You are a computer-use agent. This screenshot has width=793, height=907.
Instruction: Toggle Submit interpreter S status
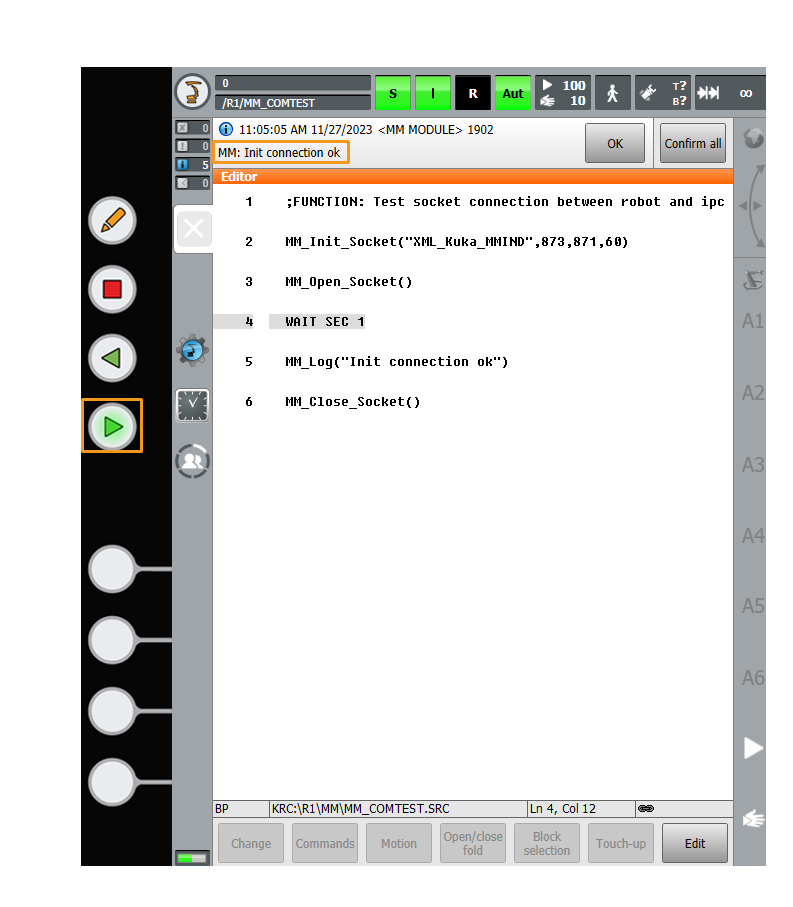point(393,93)
